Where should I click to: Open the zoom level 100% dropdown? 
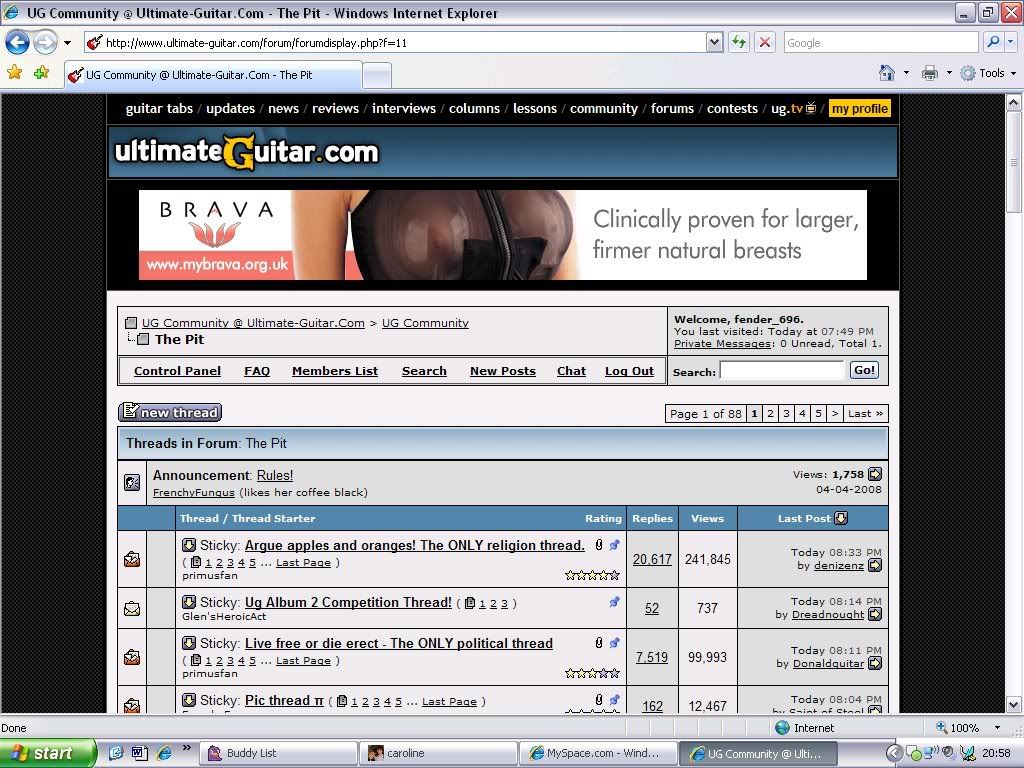coord(997,728)
